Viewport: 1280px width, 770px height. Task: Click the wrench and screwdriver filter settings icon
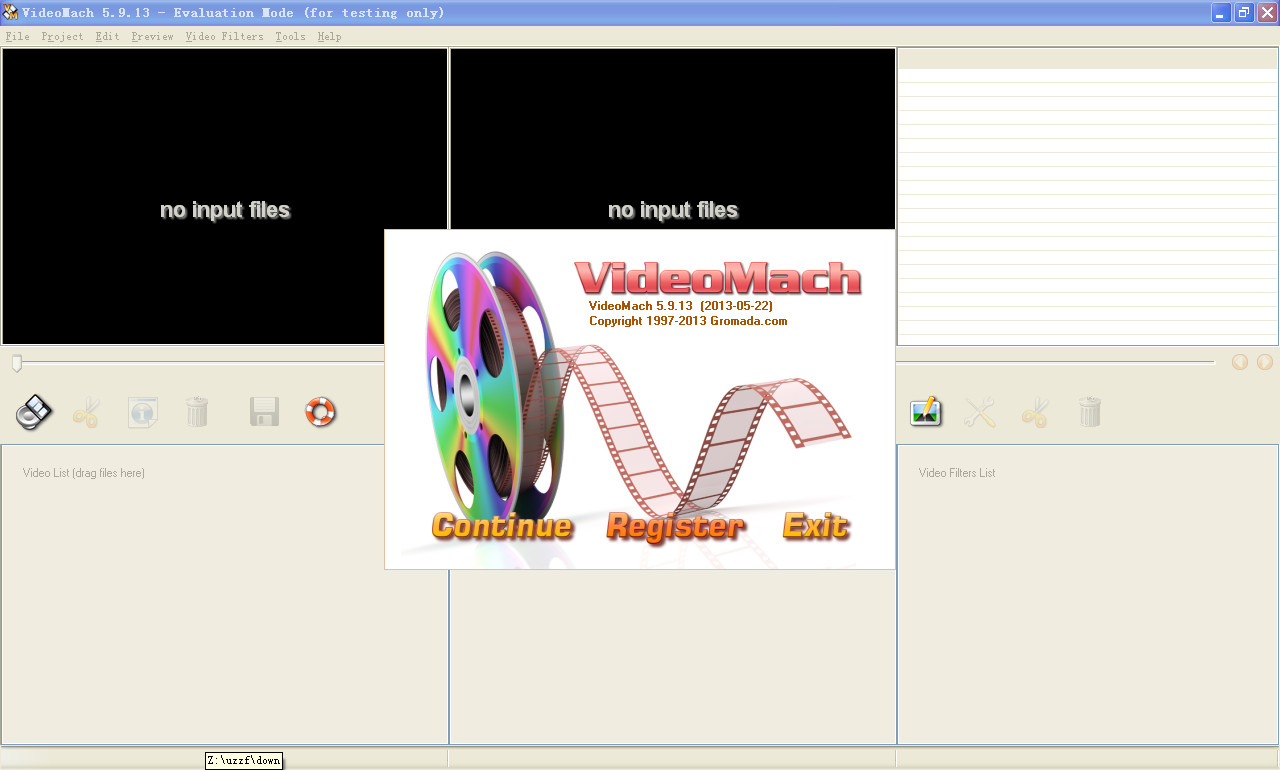coord(980,412)
